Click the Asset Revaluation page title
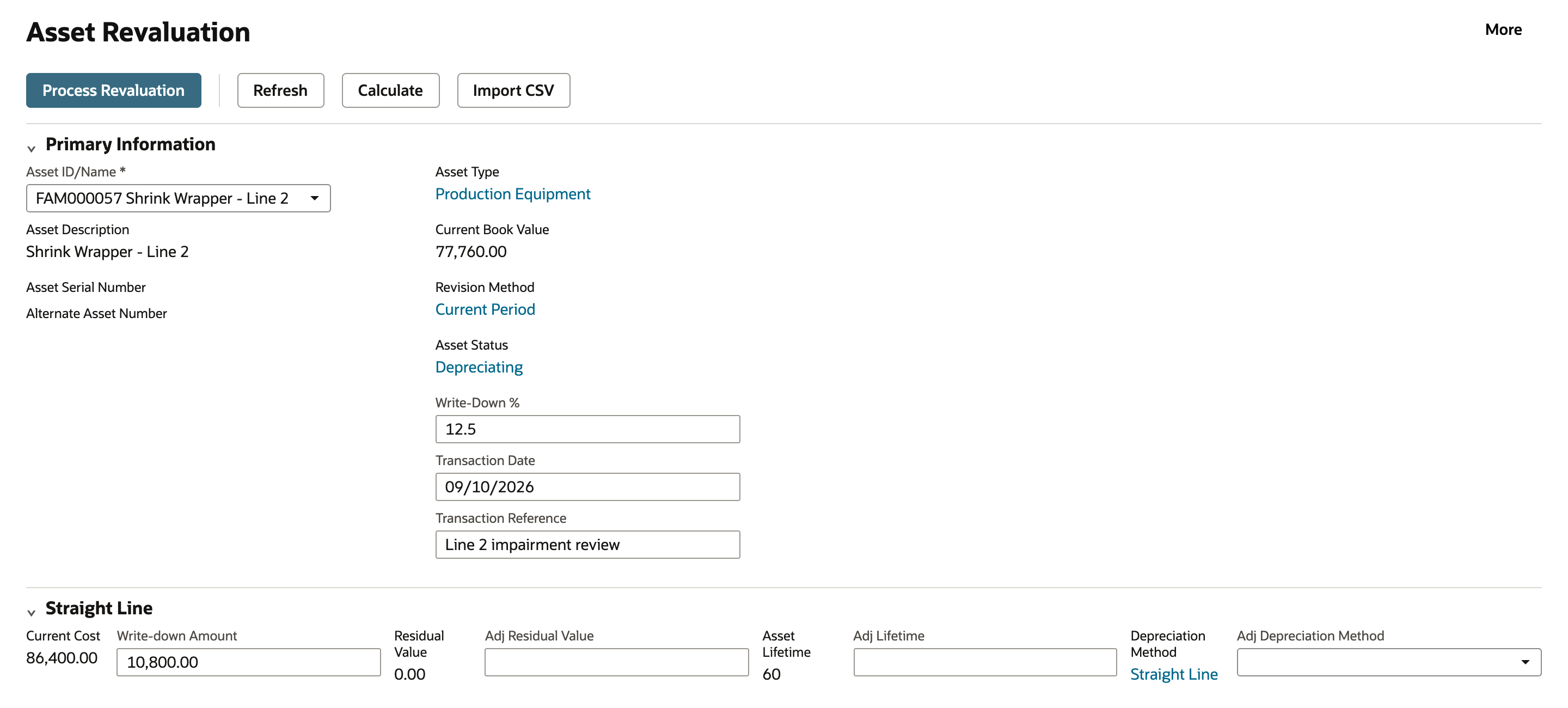This screenshot has width=1568, height=708. (x=138, y=32)
